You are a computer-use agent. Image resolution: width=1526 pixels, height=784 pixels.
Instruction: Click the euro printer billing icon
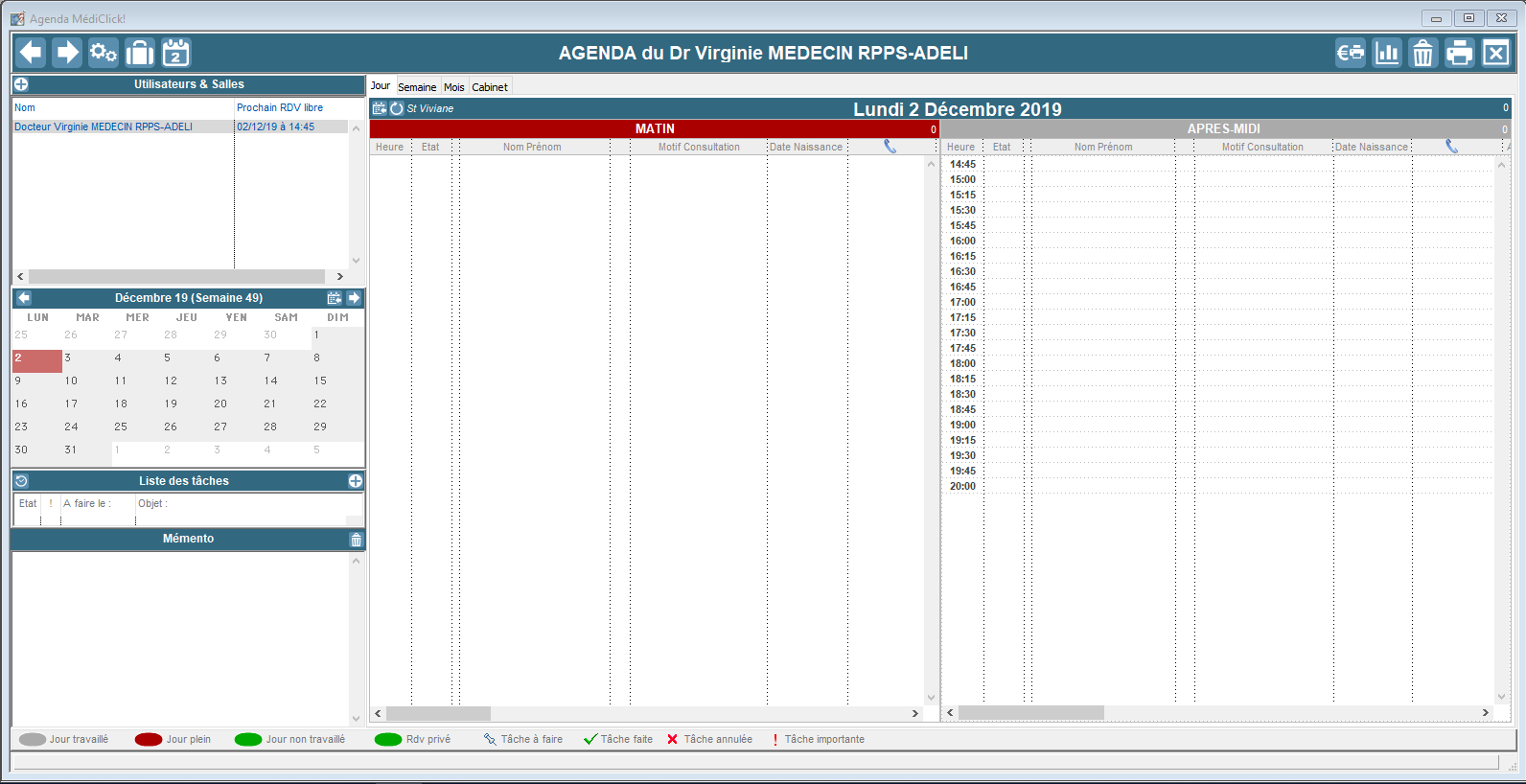(x=1351, y=53)
